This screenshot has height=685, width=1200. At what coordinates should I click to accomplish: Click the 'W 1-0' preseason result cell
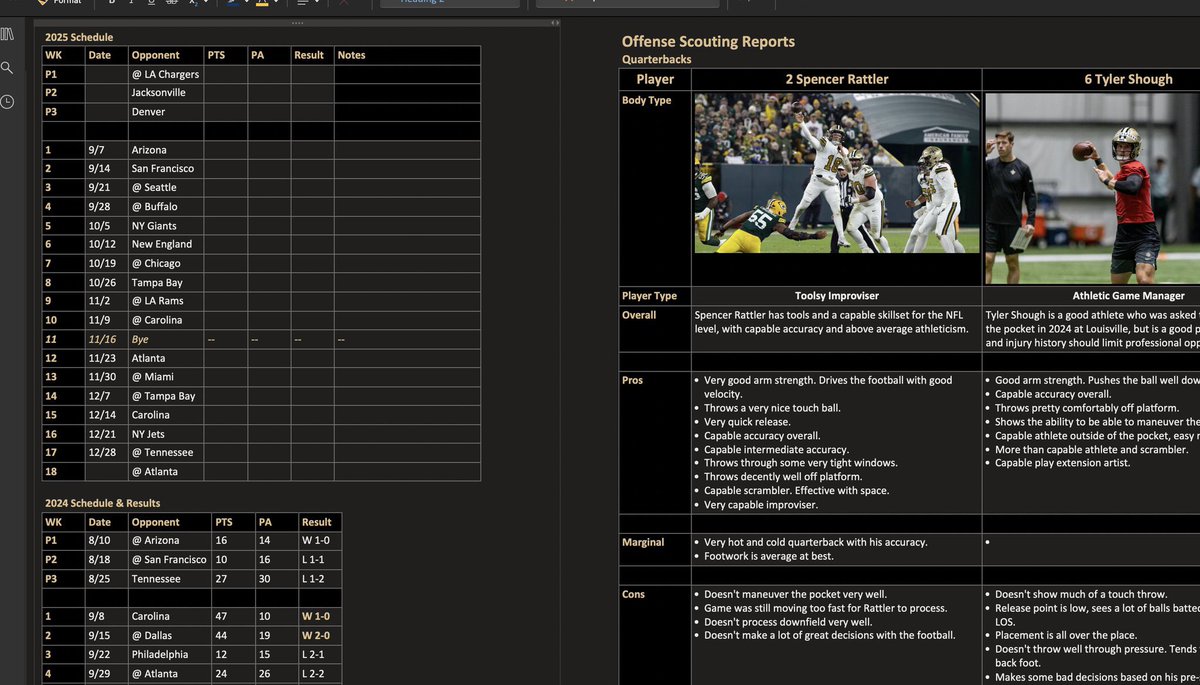tap(316, 541)
